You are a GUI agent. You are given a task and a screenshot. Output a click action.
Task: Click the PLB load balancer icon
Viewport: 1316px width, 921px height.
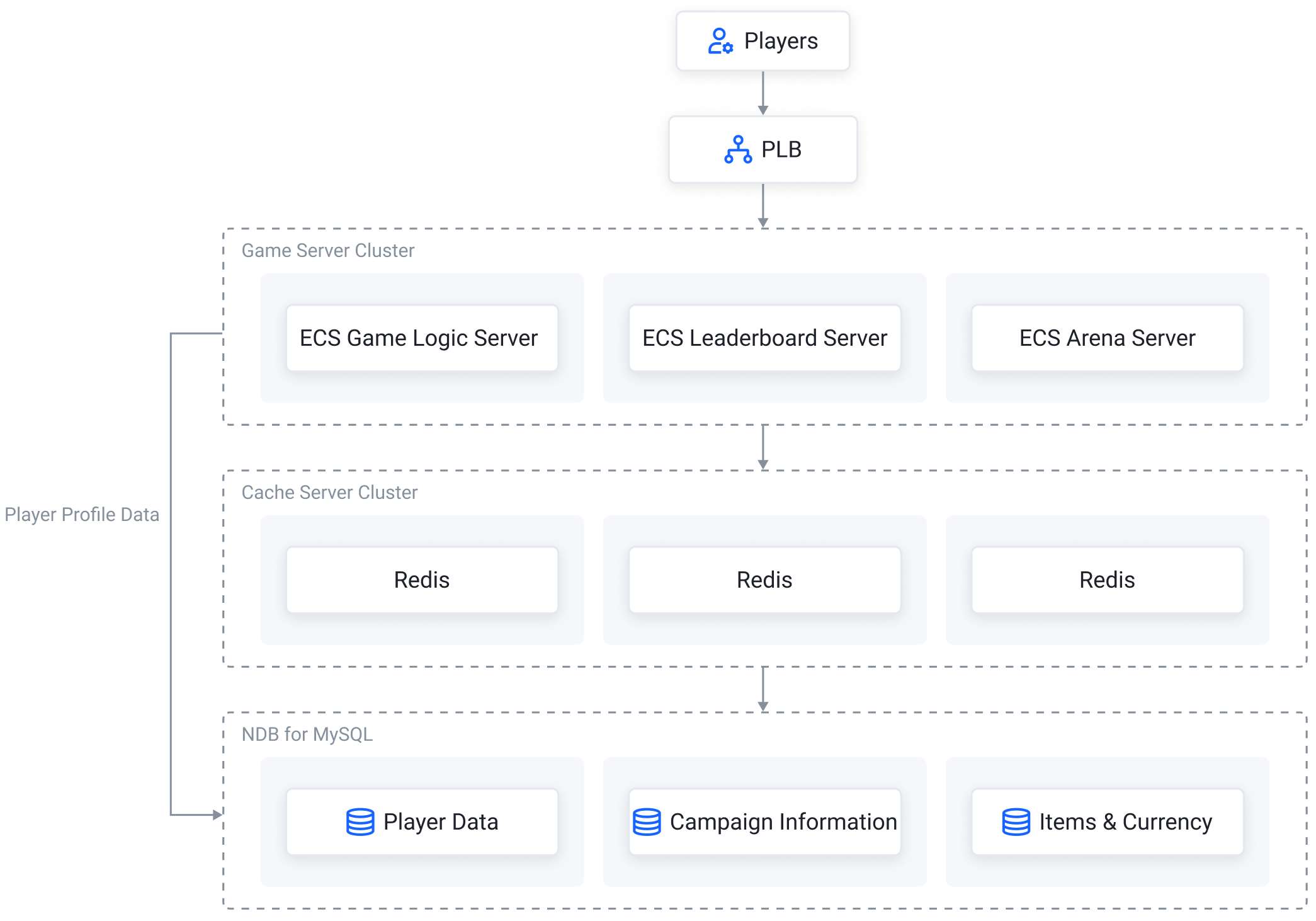738,150
